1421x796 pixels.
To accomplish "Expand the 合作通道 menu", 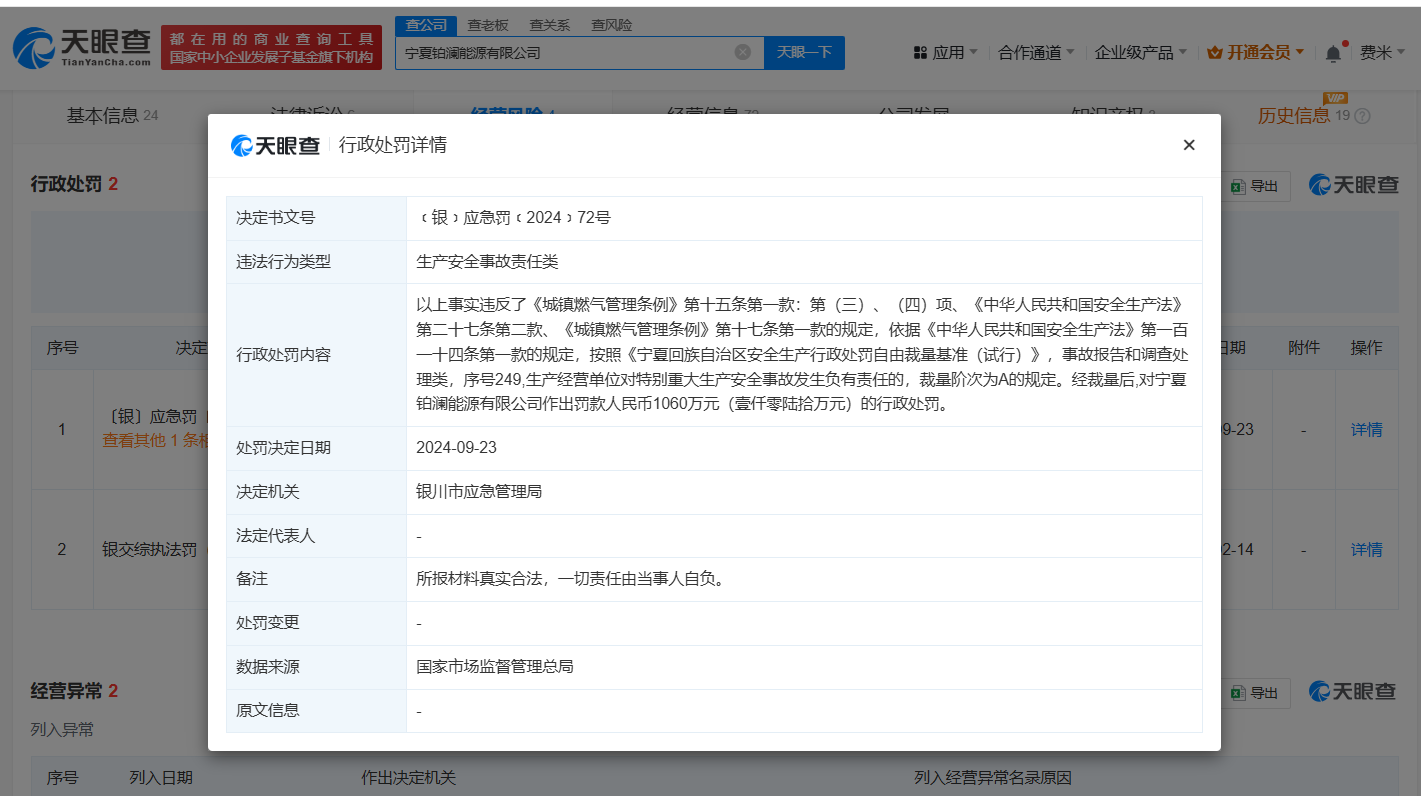I will [1036, 52].
